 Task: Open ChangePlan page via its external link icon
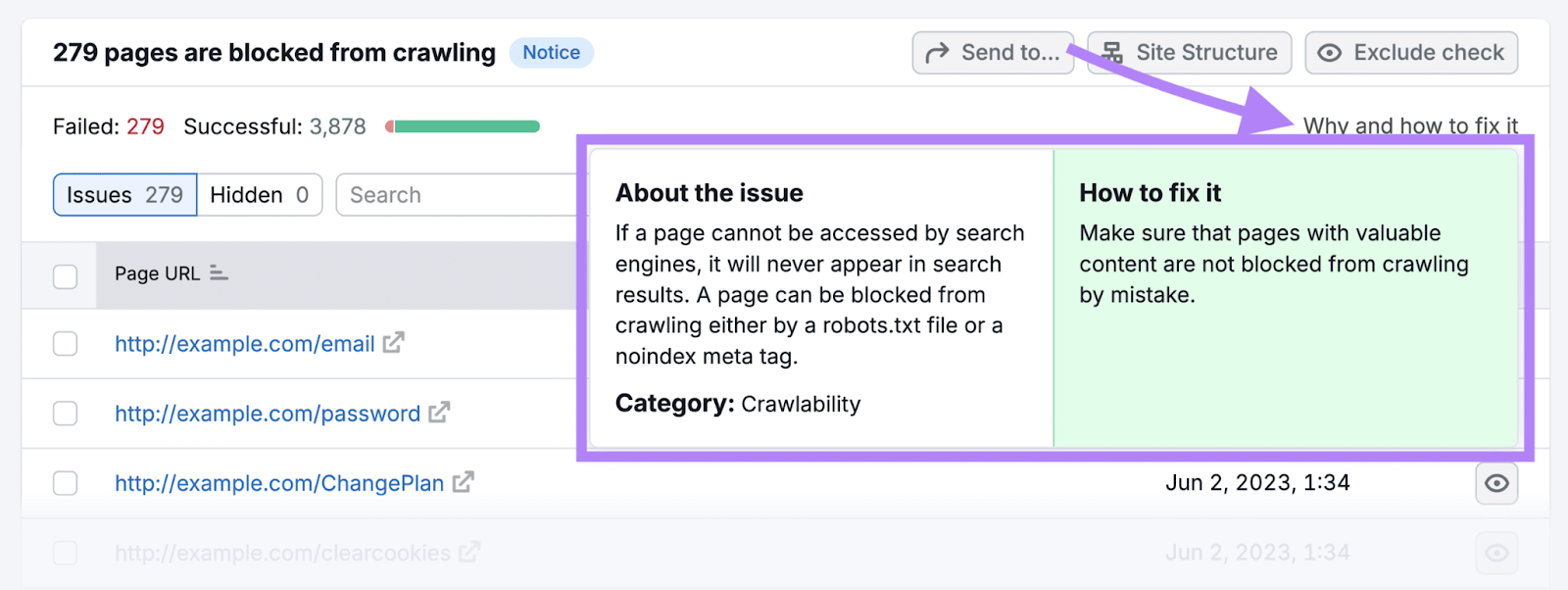462,482
